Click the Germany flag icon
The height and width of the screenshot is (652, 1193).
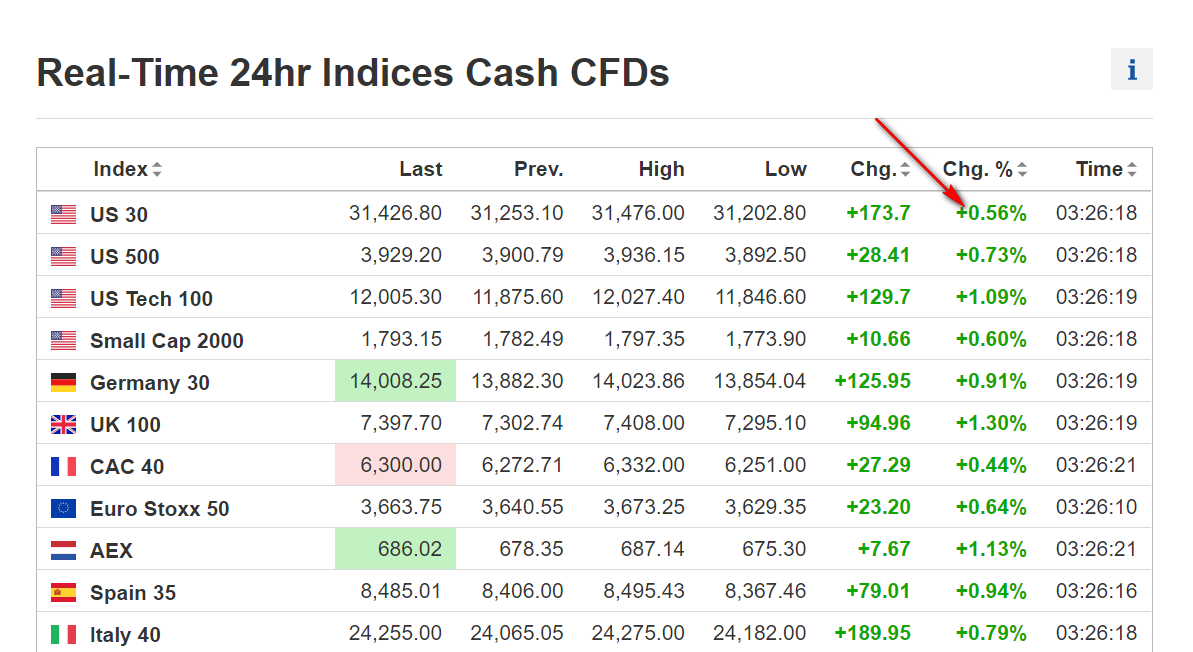(x=63, y=382)
